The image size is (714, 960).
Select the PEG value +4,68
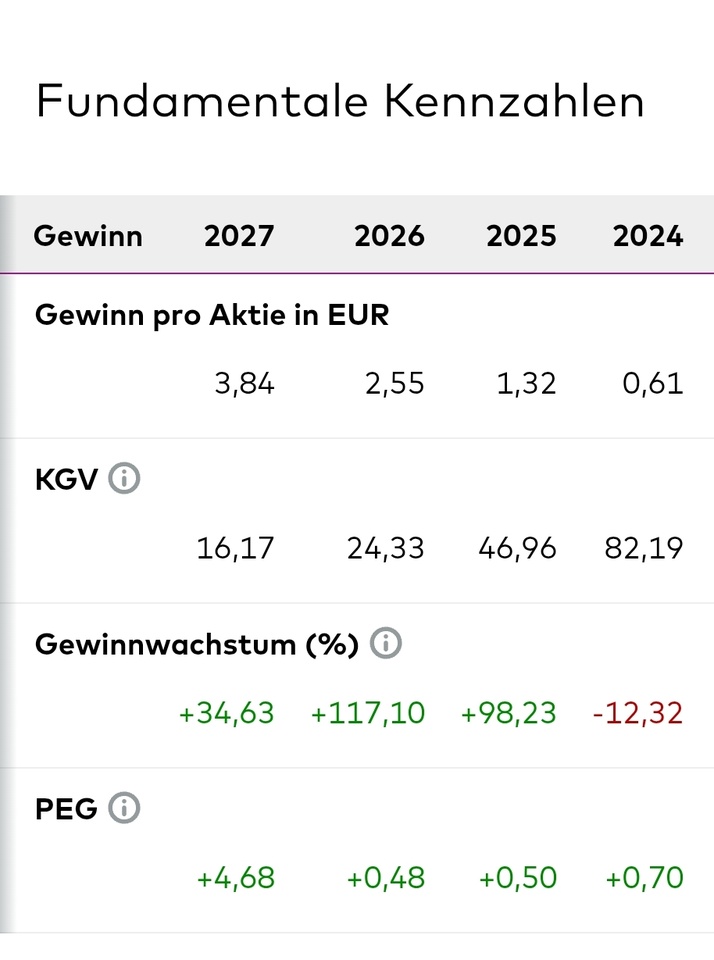pyautogui.click(x=236, y=878)
